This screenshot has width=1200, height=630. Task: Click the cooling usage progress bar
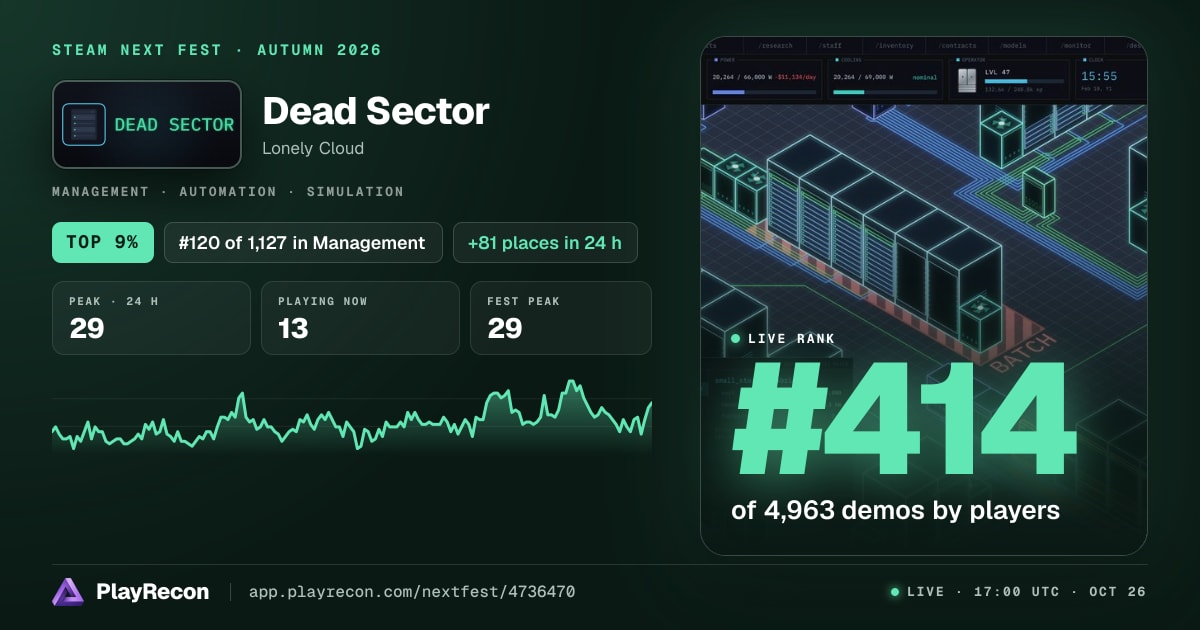(885, 92)
